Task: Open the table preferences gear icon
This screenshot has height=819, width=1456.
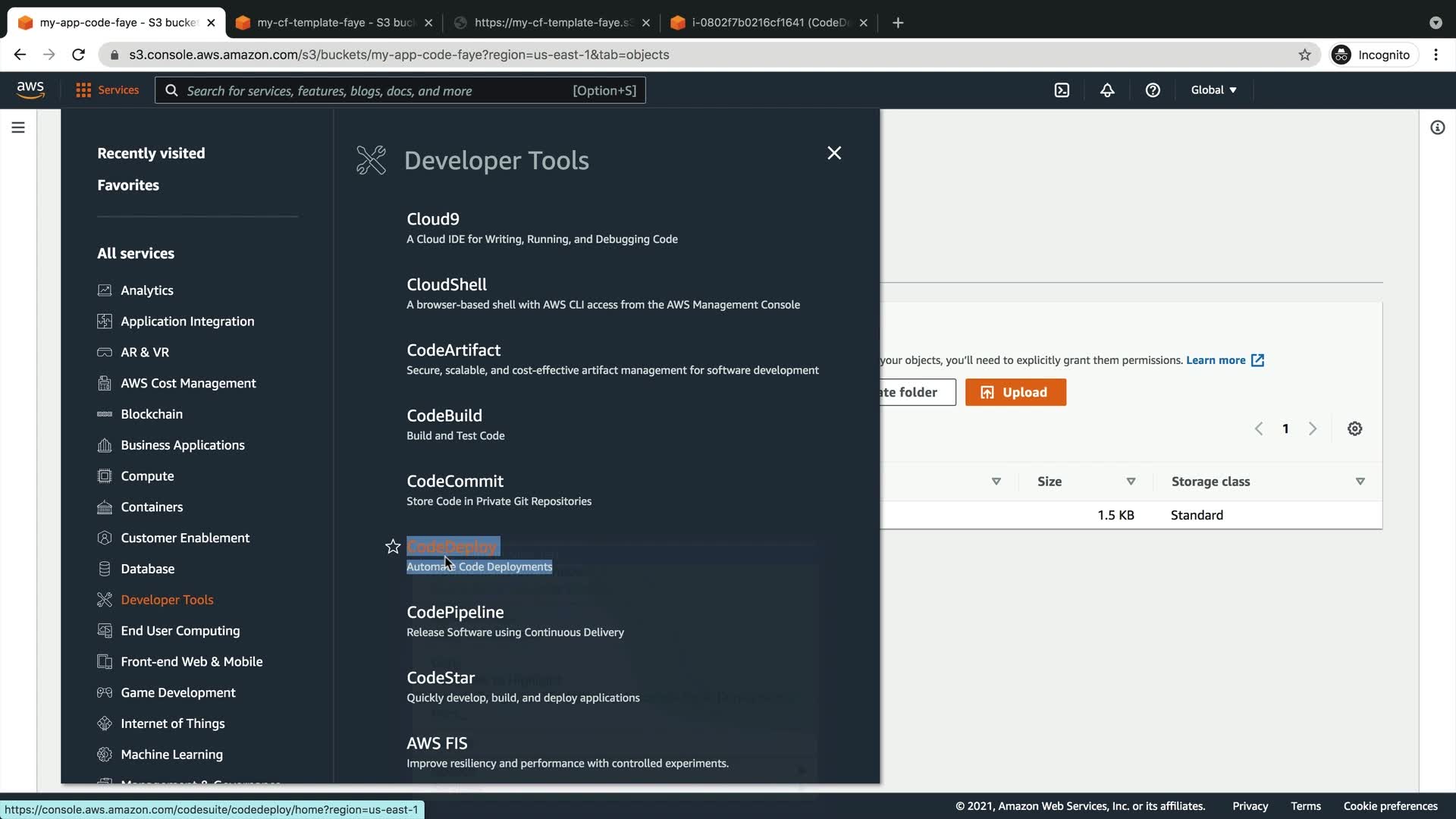Action: [1354, 429]
